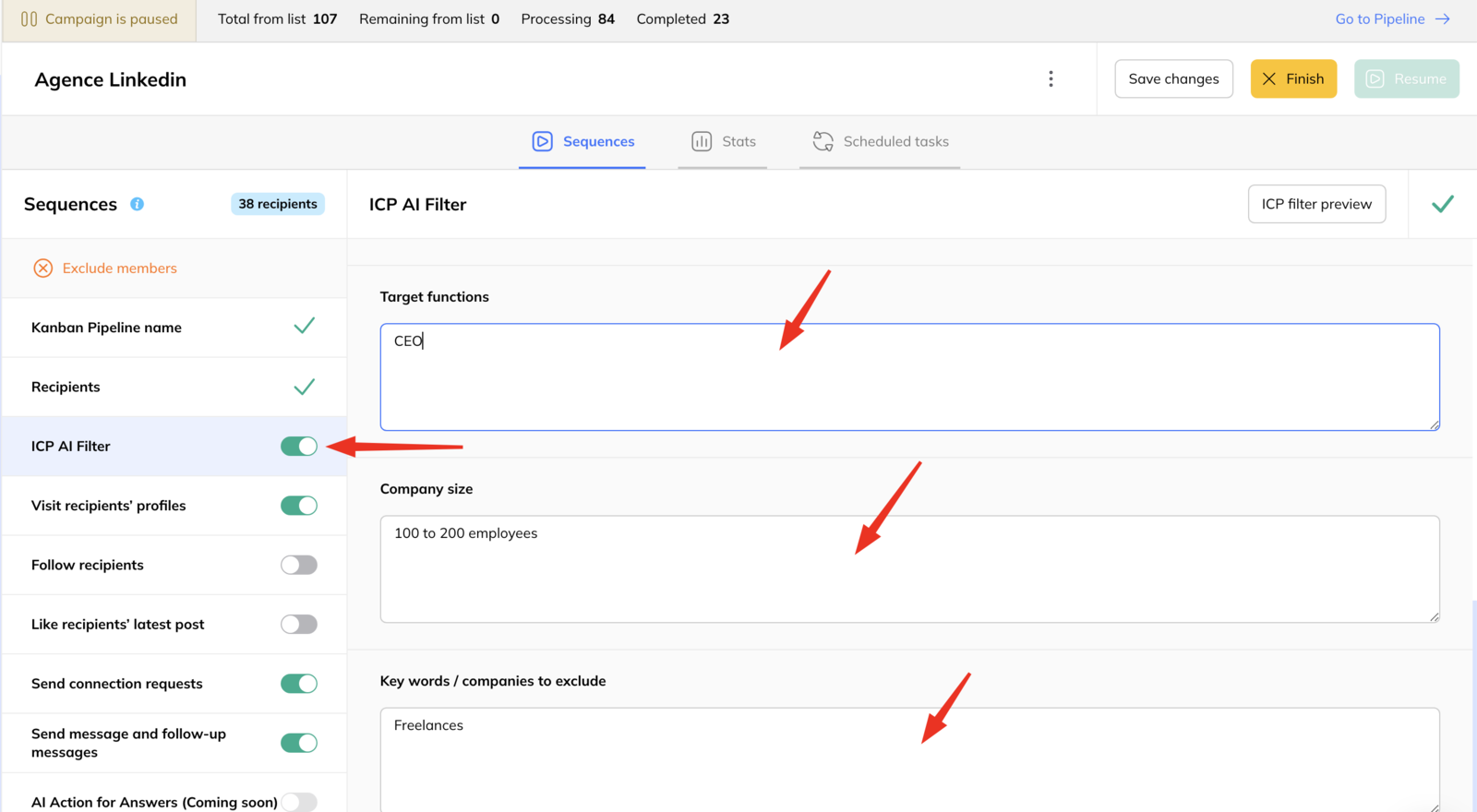This screenshot has height=812, width=1477.
Task: Open the Scheduled tasks tab
Action: pos(880,141)
